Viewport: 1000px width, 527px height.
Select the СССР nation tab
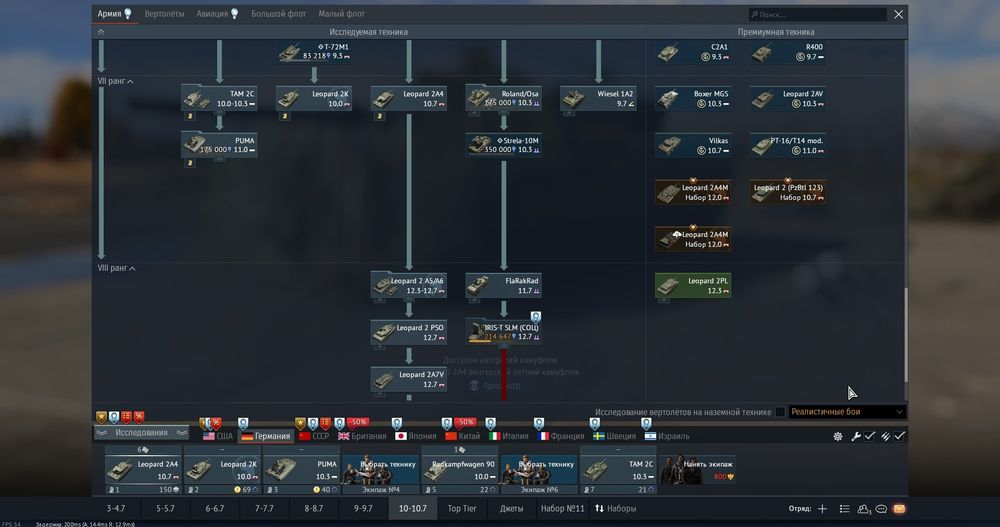click(x=314, y=436)
